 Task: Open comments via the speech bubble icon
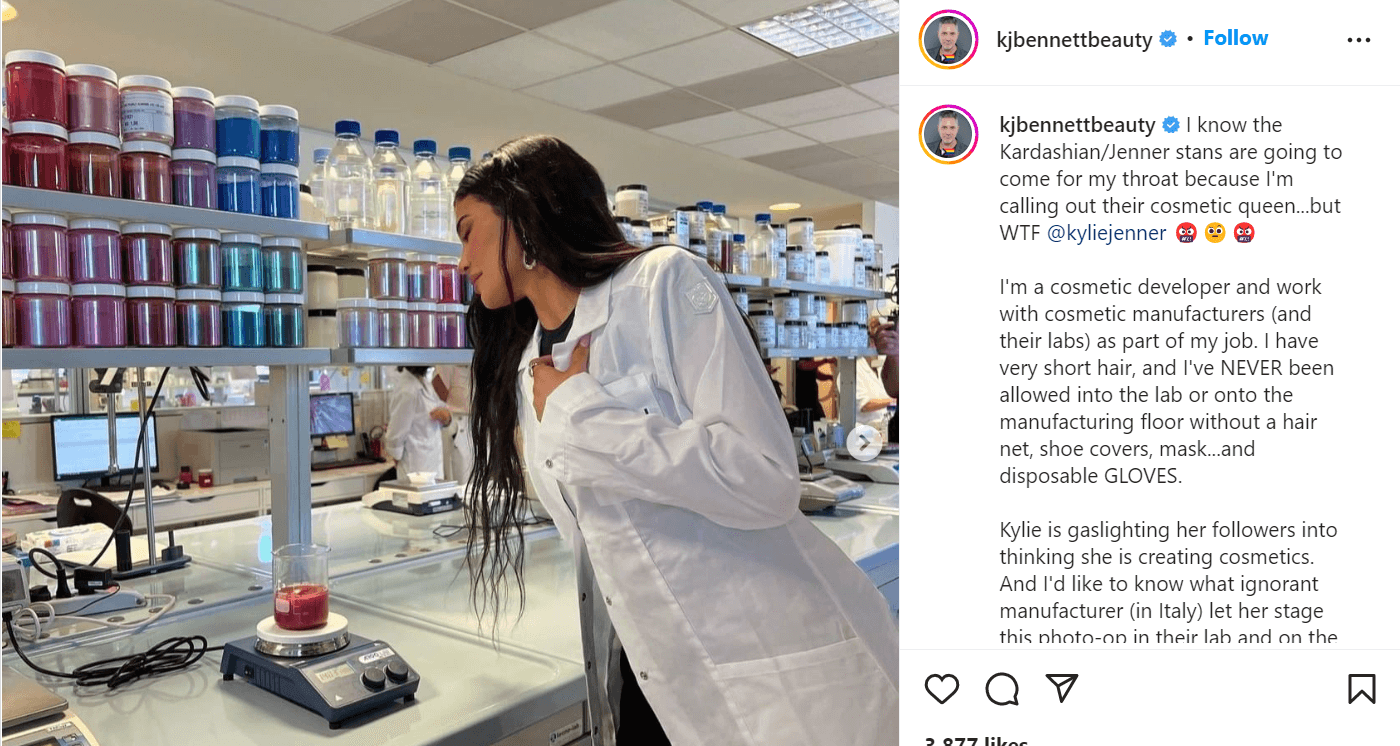click(1002, 688)
